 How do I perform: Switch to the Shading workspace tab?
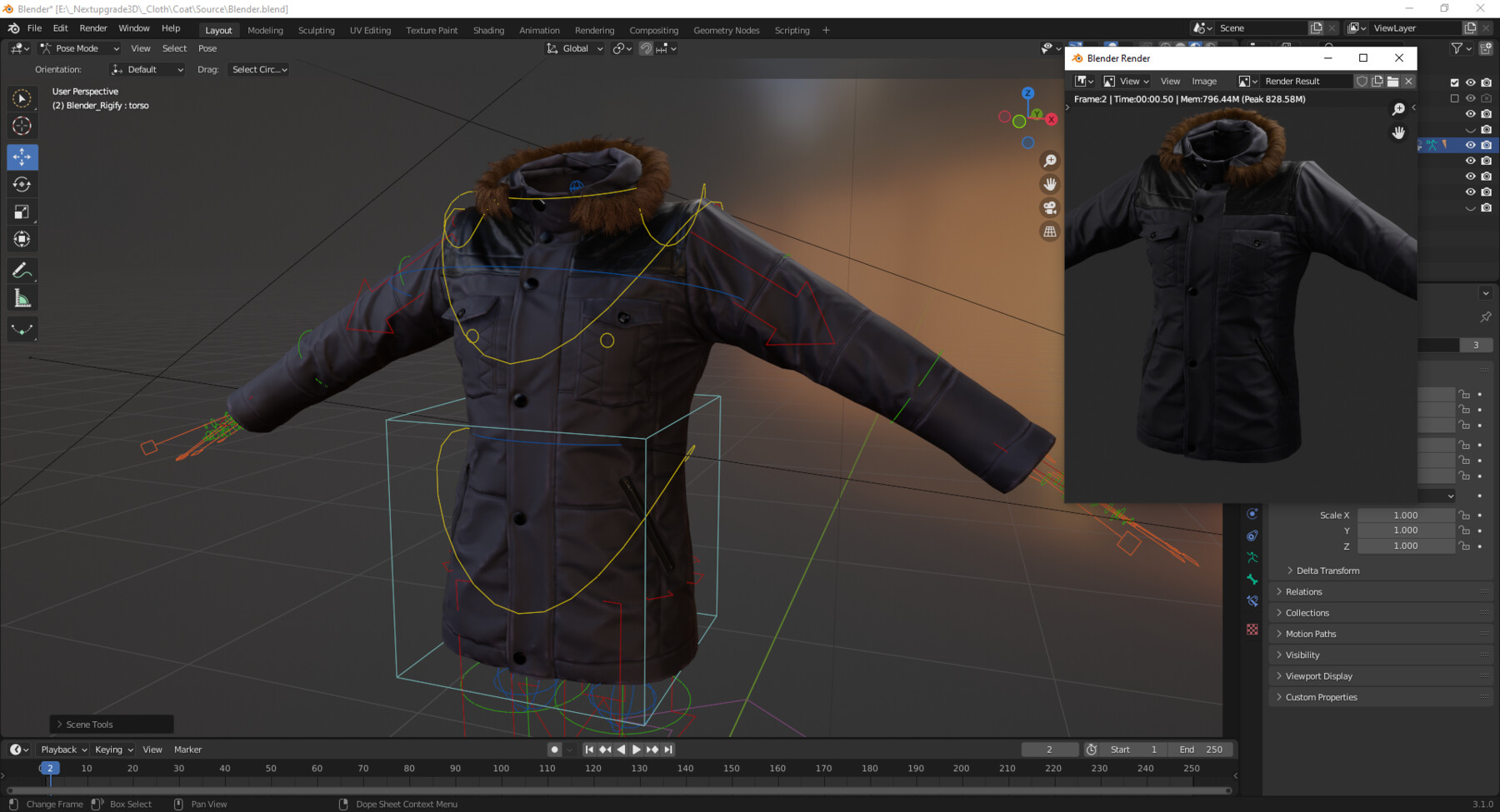pos(488,30)
